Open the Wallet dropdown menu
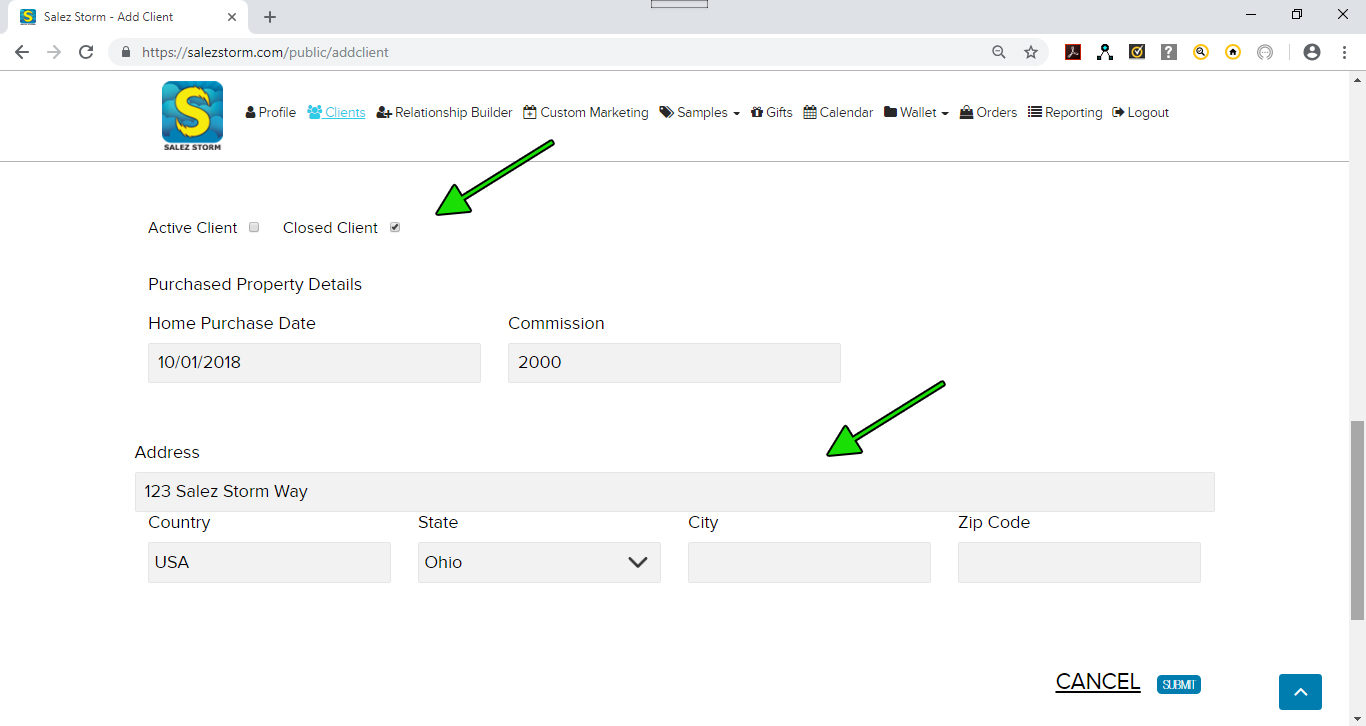 pyautogui.click(x=916, y=113)
